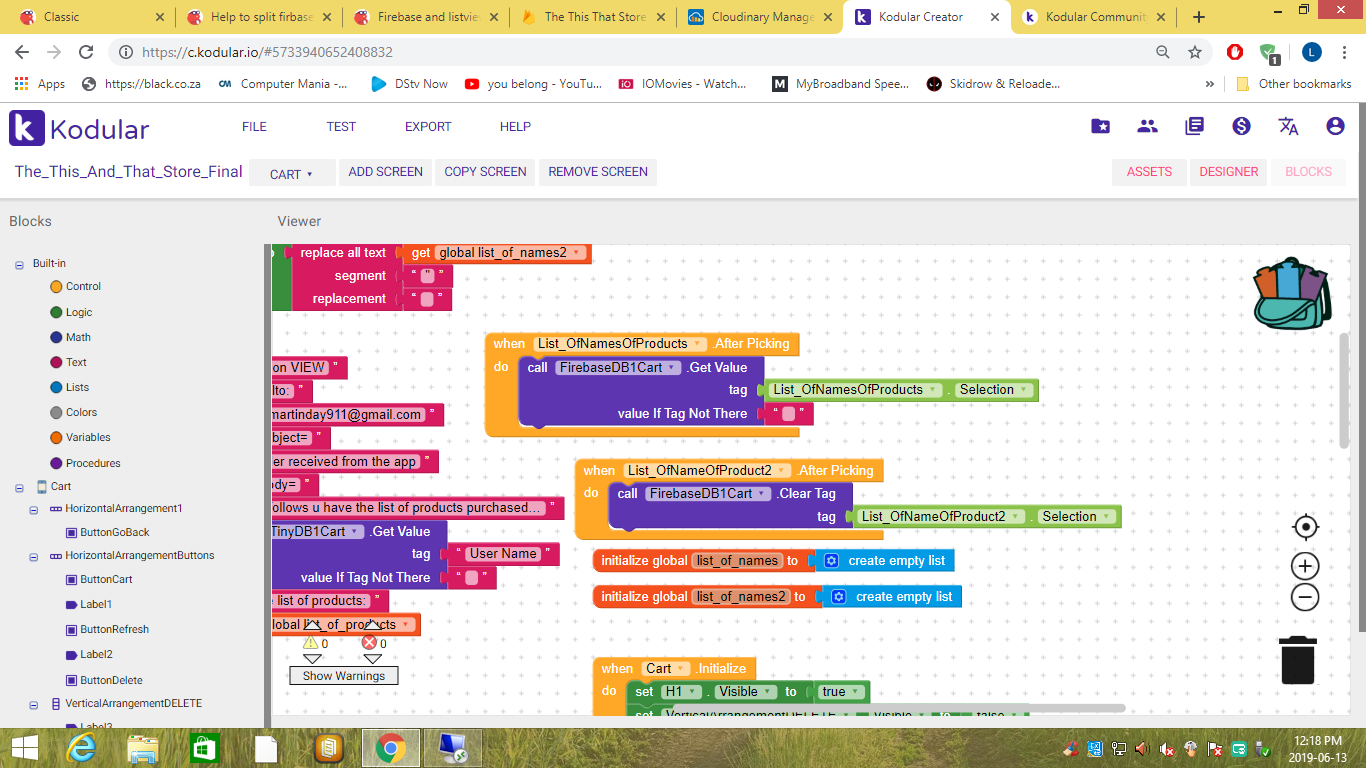Zoom in on the blocks workspace
1366x768 pixels.
(x=1305, y=566)
